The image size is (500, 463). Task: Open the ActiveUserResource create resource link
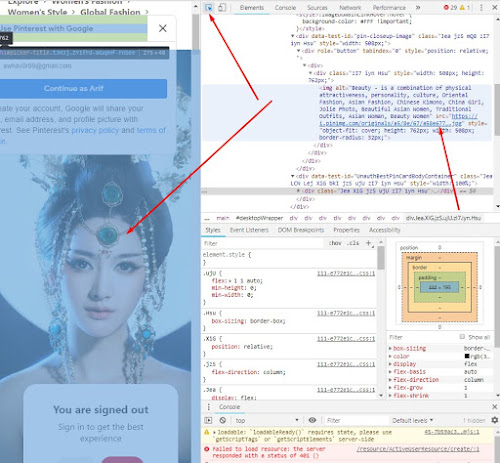coord(418,449)
